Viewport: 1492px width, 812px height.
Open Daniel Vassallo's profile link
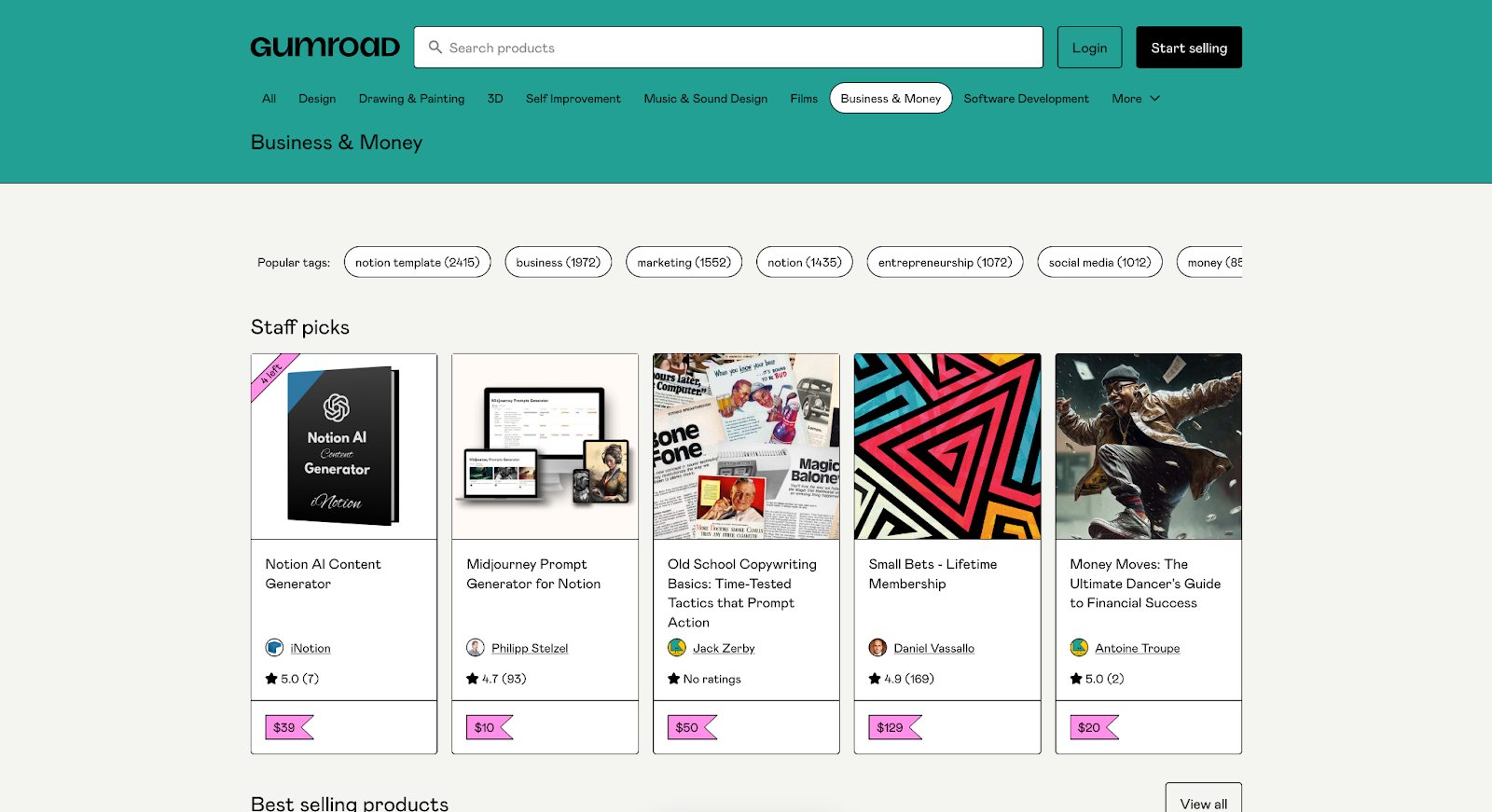pyautogui.click(x=933, y=648)
